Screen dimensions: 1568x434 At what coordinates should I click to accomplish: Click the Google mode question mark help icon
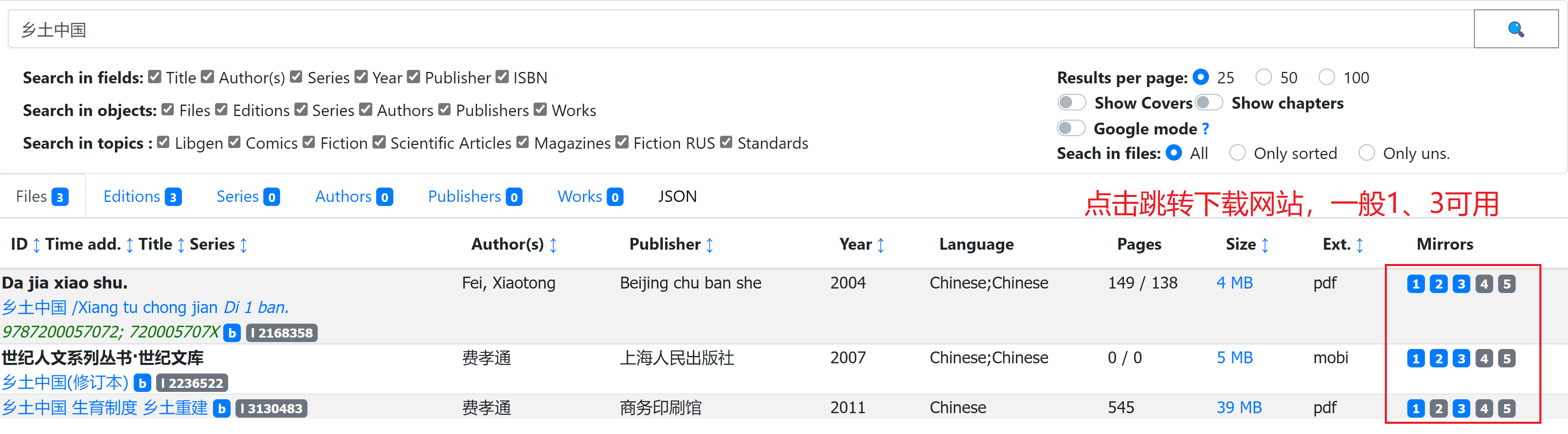coord(1205,129)
